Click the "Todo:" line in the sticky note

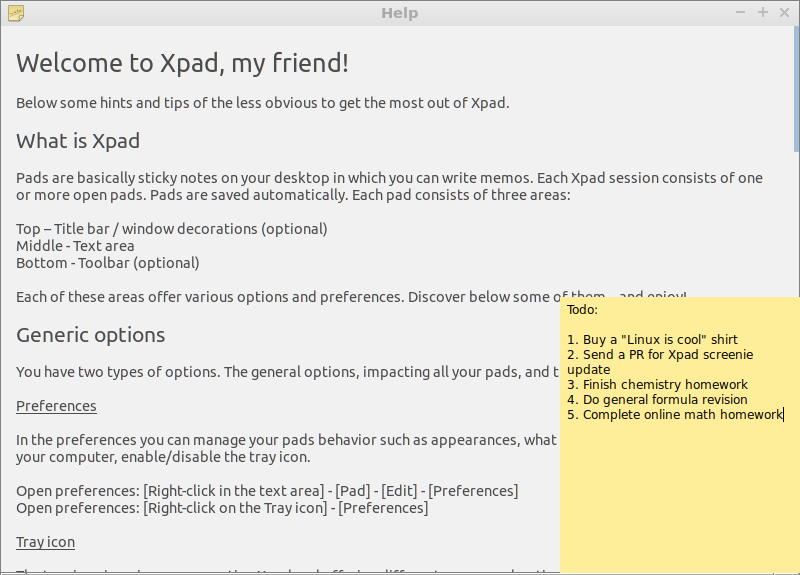pos(582,310)
